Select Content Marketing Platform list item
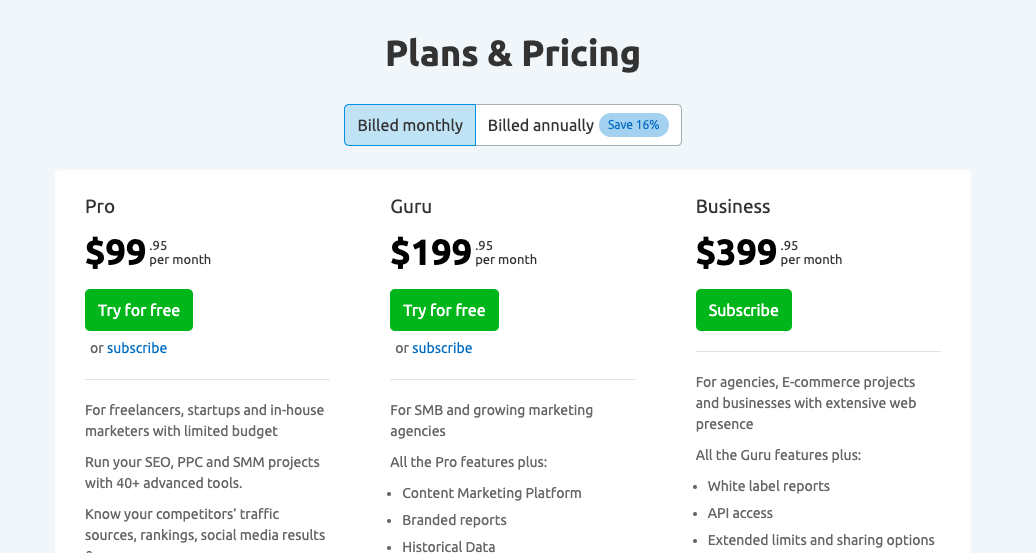The image size is (1036, 553). [x=492, y=493]
